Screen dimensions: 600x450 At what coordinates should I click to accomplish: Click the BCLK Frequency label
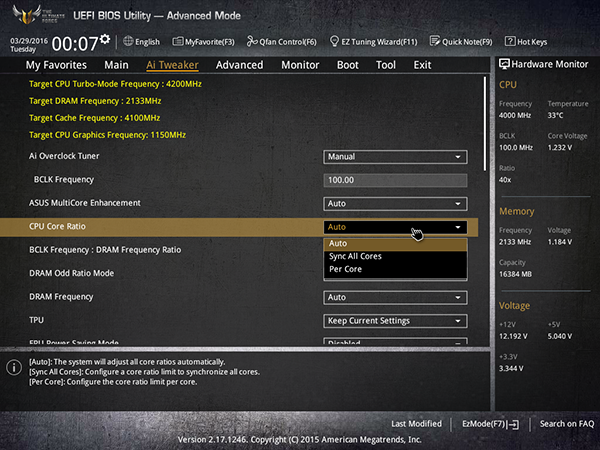(64, 179)
